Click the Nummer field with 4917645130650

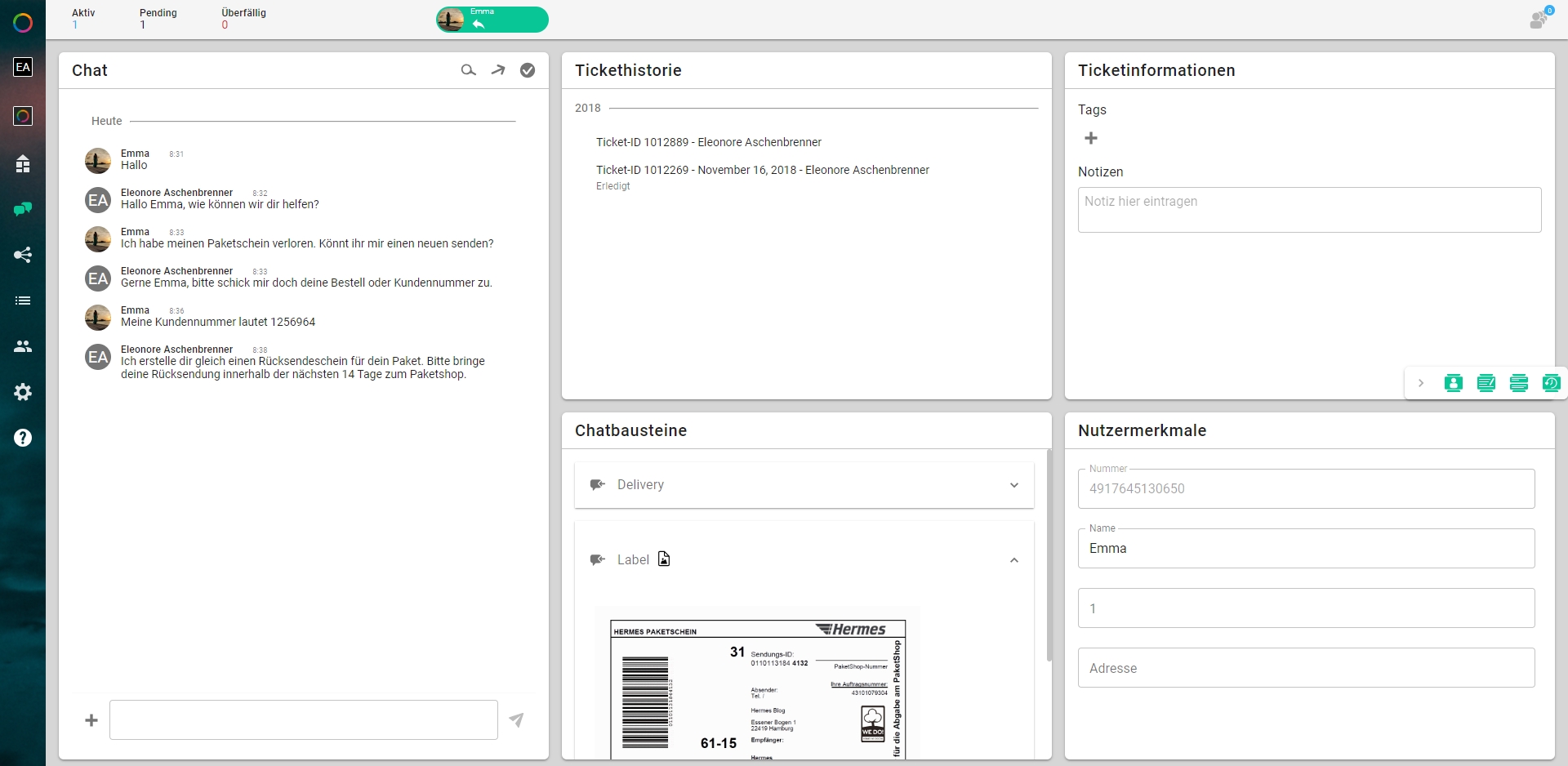(x=1307, y=488)
